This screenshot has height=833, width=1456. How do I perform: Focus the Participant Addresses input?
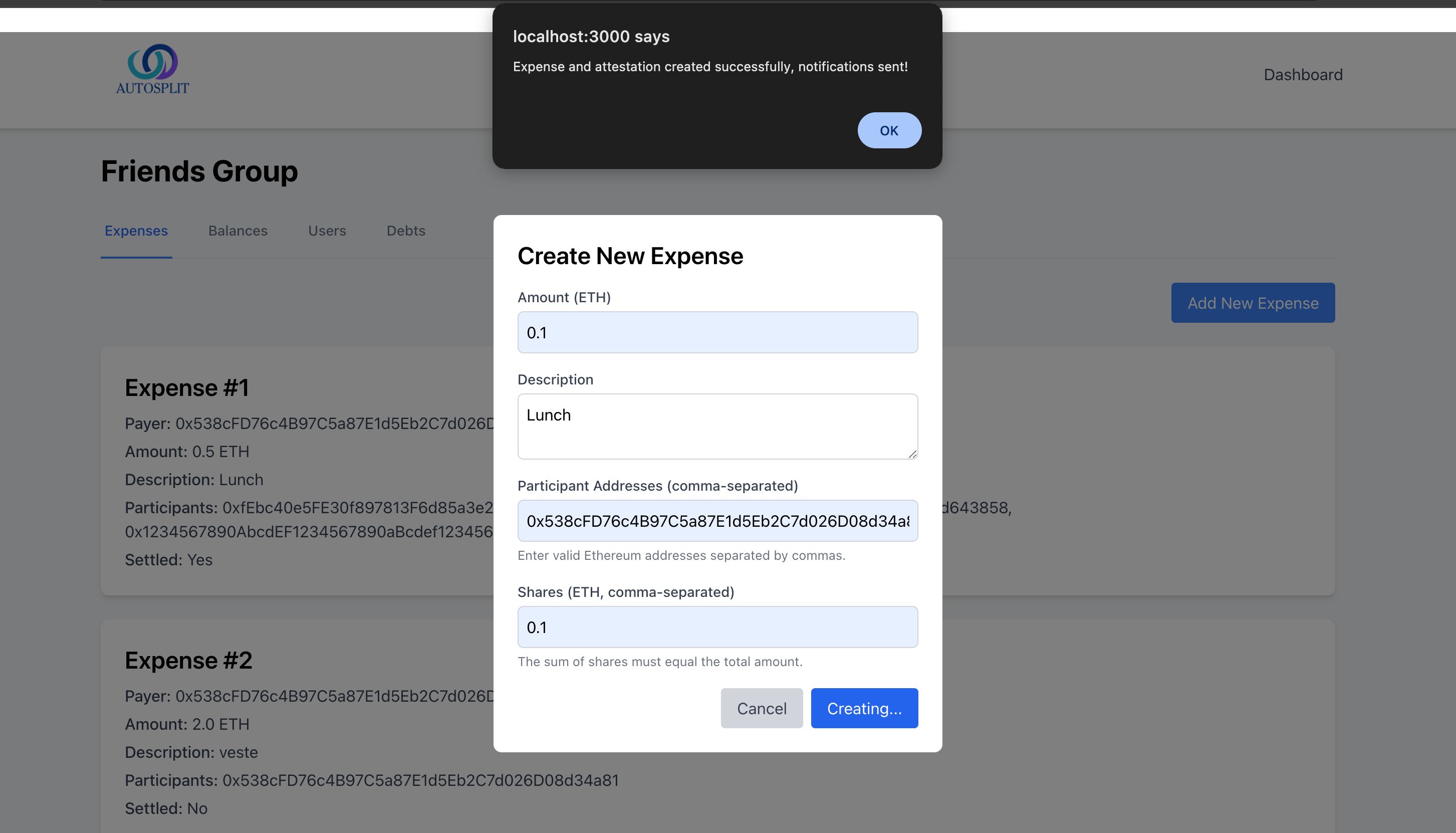tap(717, 521)
